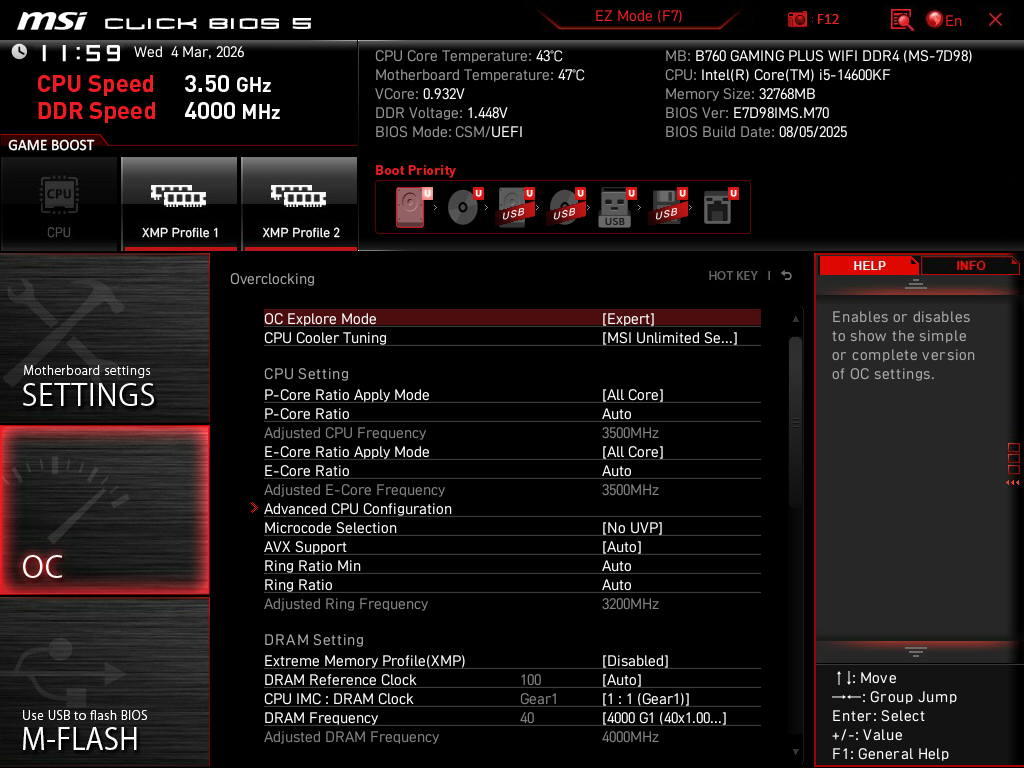Open the M-FLASH BIOS update panel
Viewport: 1024px width, 768px height.
click(x=104, y=682)
